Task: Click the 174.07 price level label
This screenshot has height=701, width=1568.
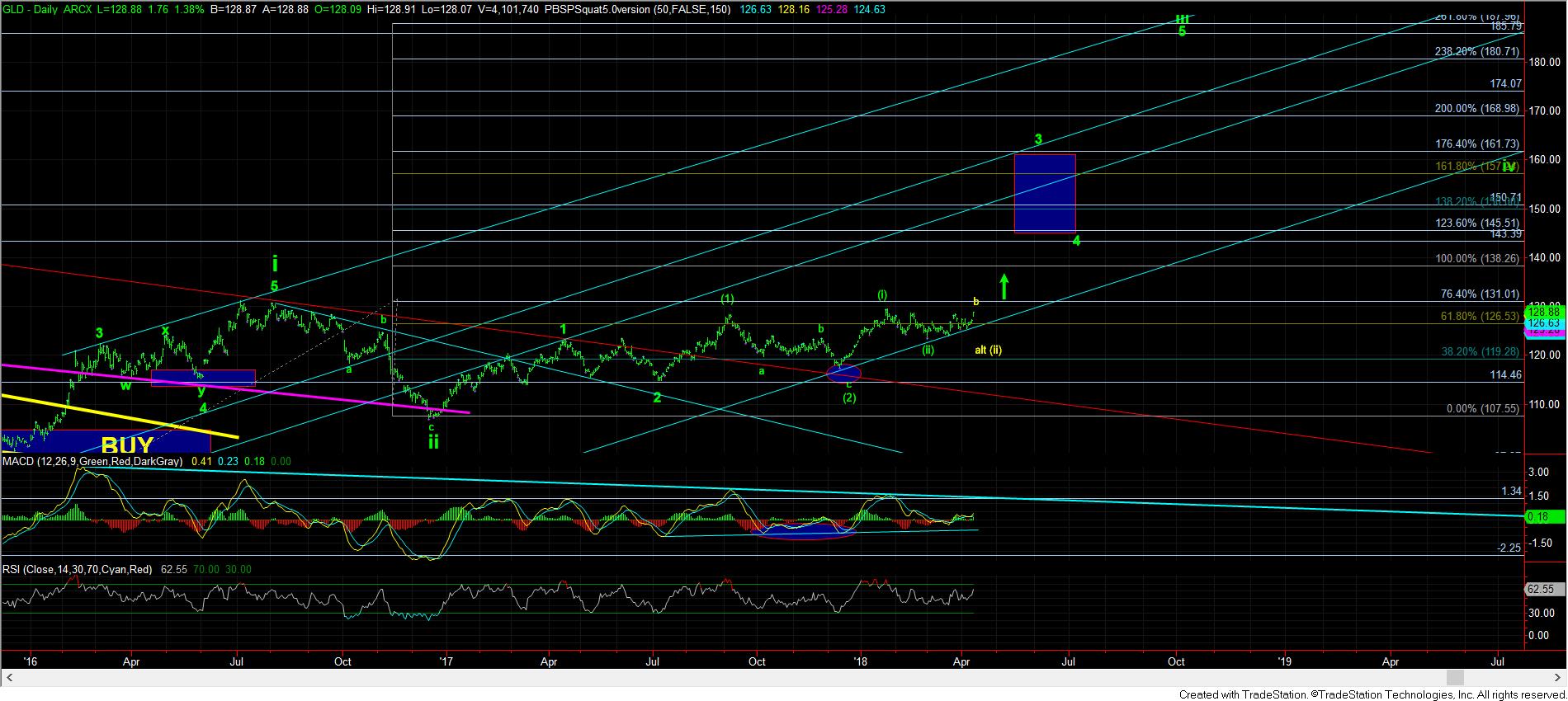Action: 1506,84
